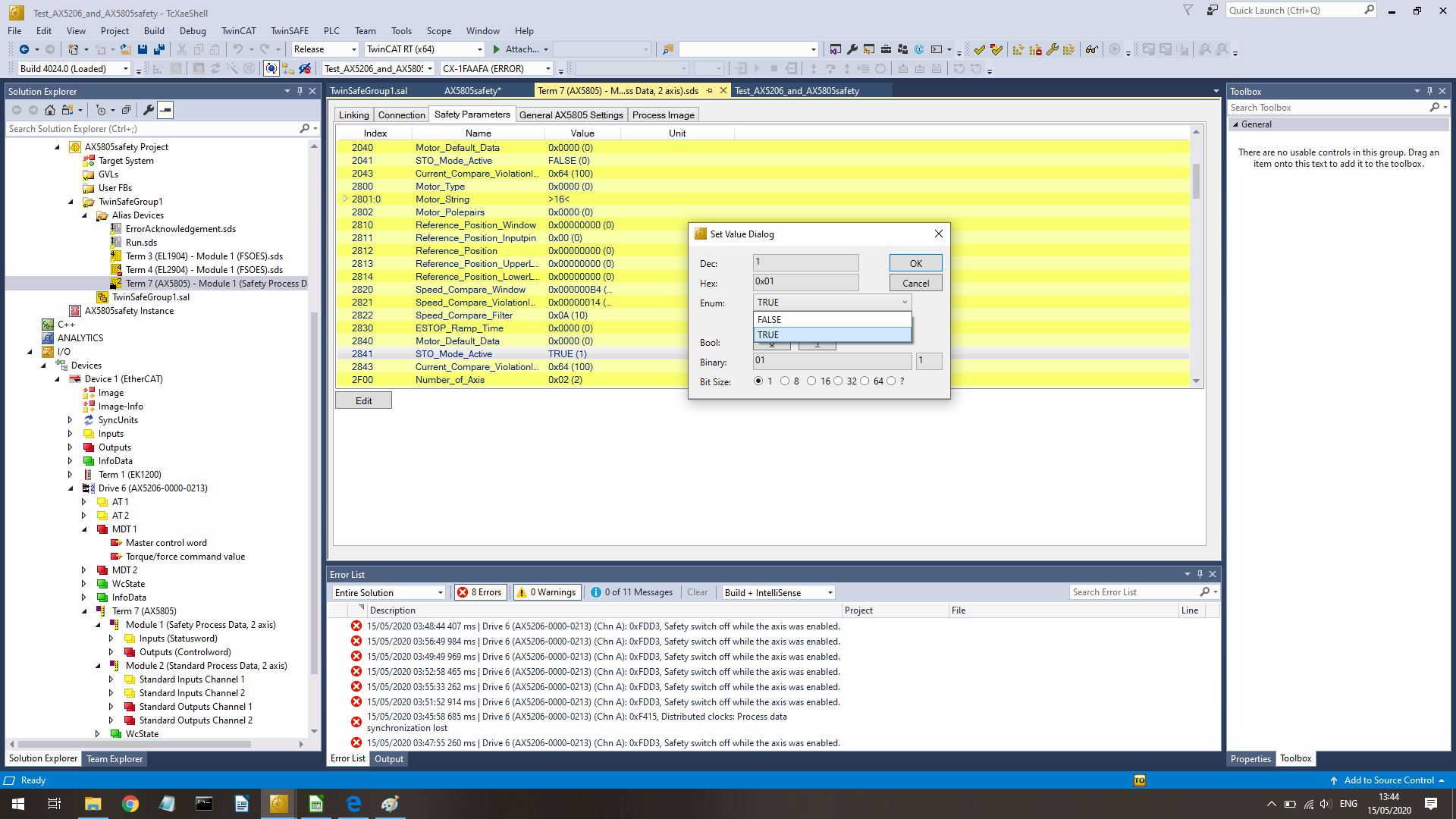Select the 8 bit size radio button
1456x819 pixels.
tap(785, 381)
